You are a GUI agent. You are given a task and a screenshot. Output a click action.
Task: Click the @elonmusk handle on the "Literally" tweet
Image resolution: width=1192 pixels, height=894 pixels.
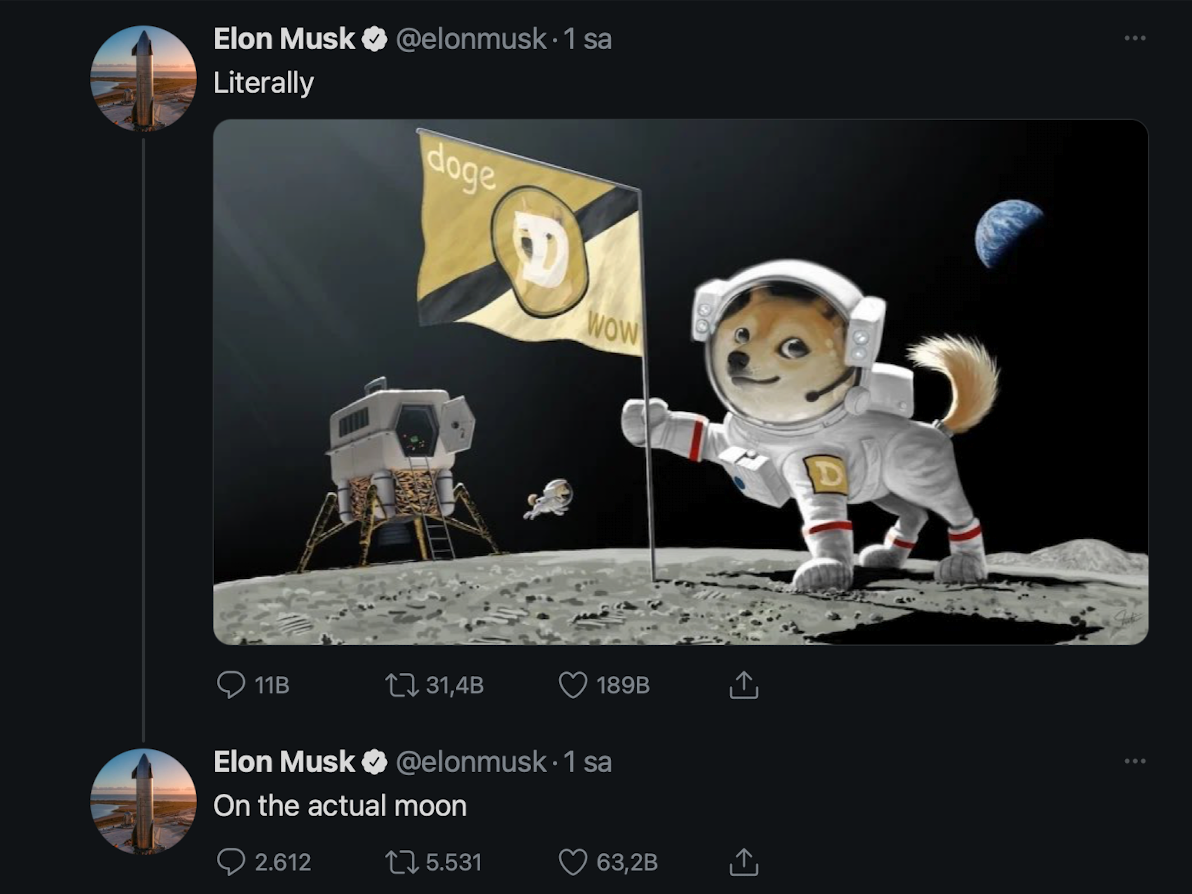(471, 39)
